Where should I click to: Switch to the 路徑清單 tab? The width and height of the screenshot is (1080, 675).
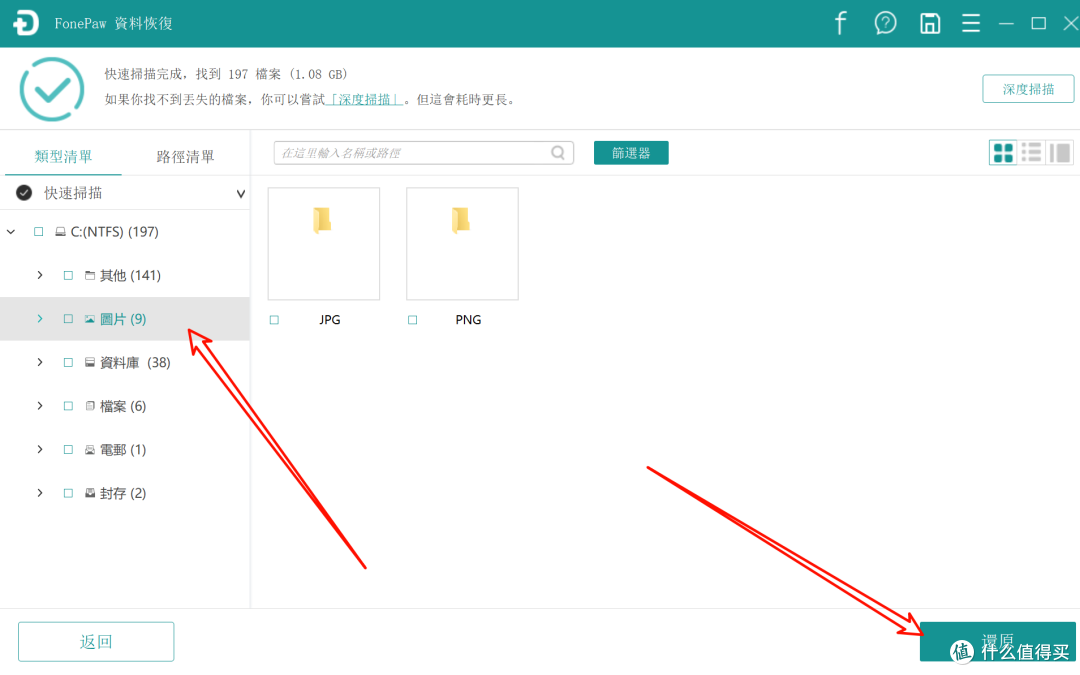tap(185, 156)
